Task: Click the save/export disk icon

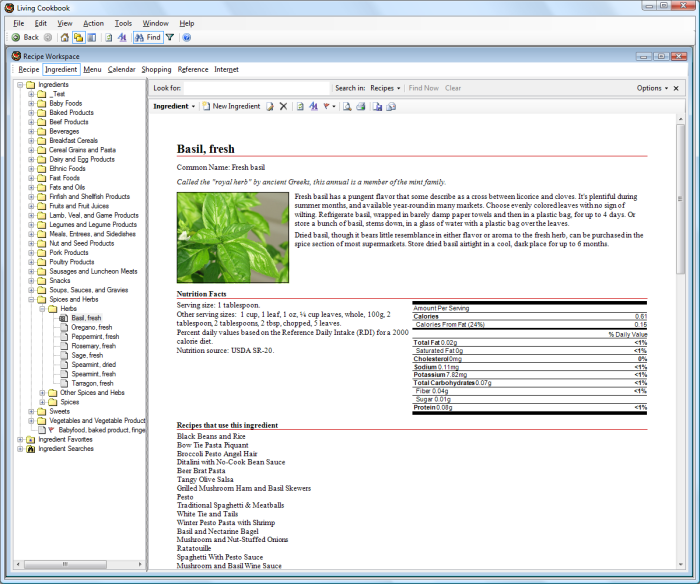Action: (378, 106)
